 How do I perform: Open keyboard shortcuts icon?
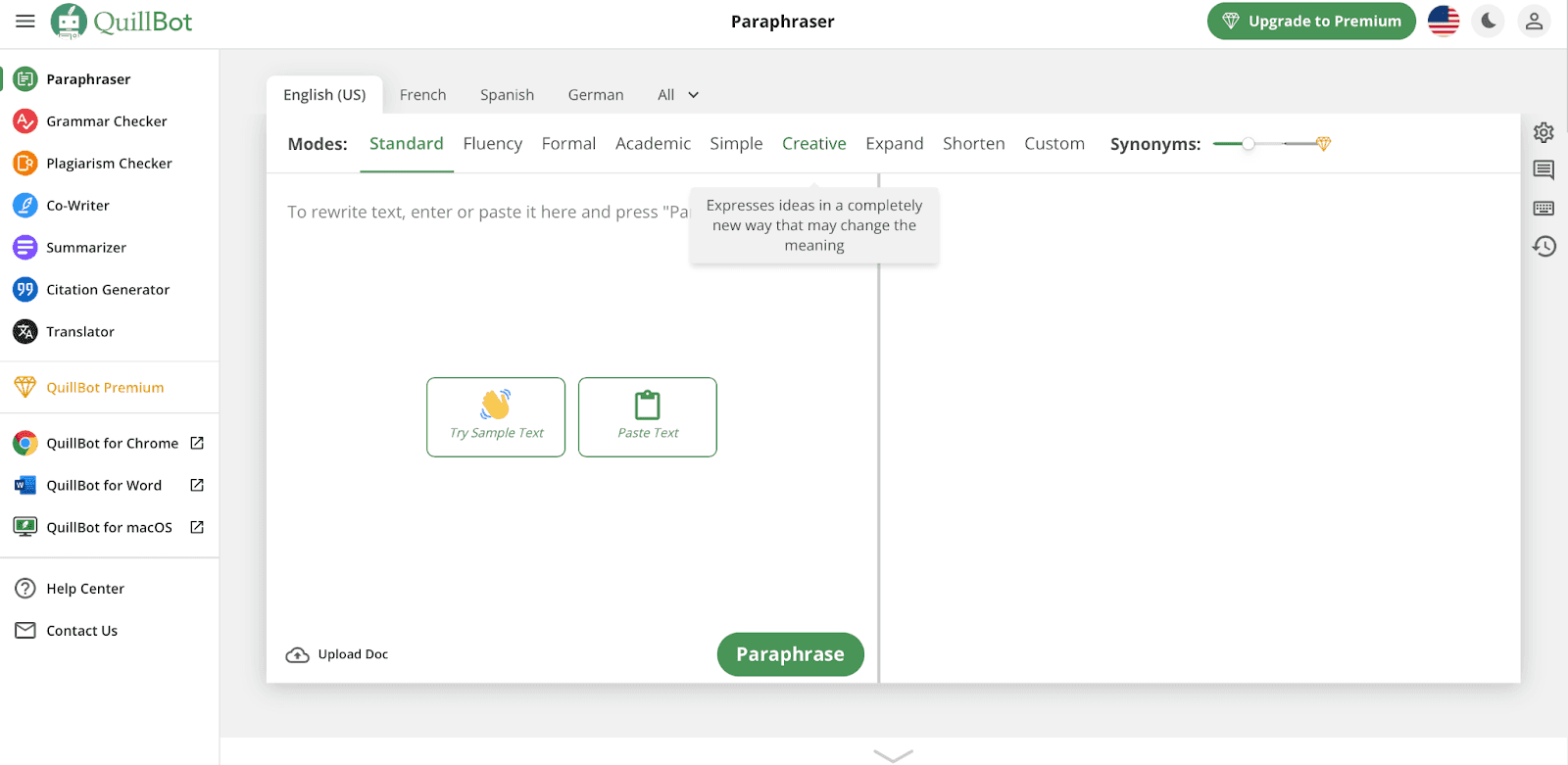click(x=1543, y=208)
